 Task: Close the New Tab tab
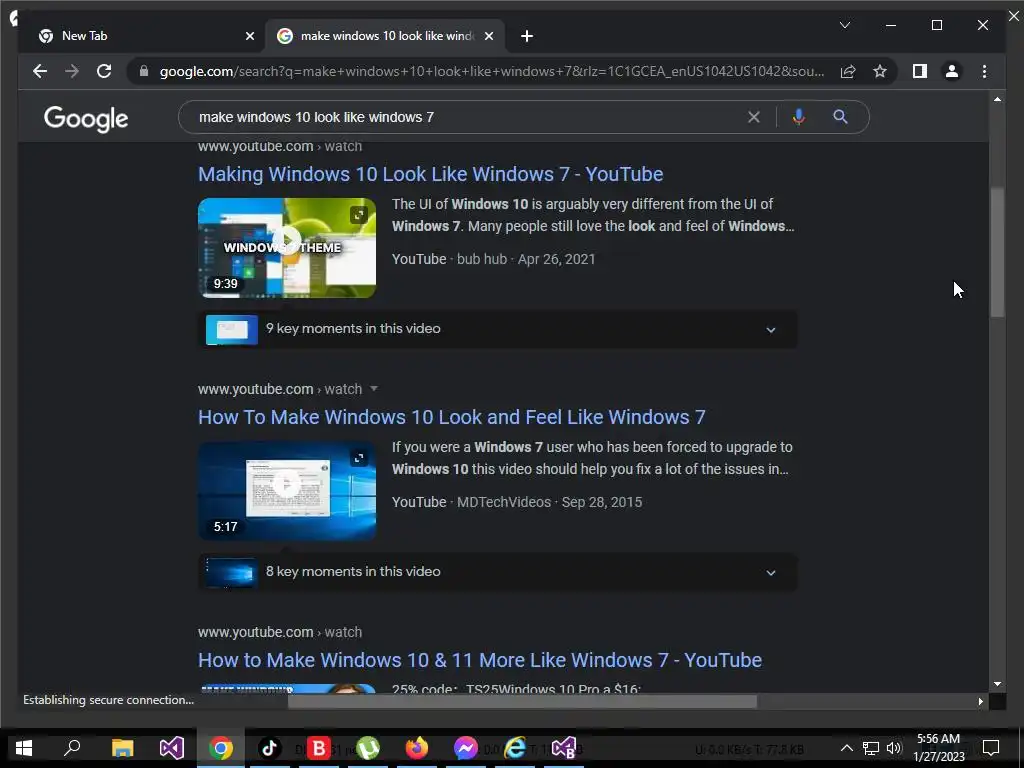pos(249,36)
